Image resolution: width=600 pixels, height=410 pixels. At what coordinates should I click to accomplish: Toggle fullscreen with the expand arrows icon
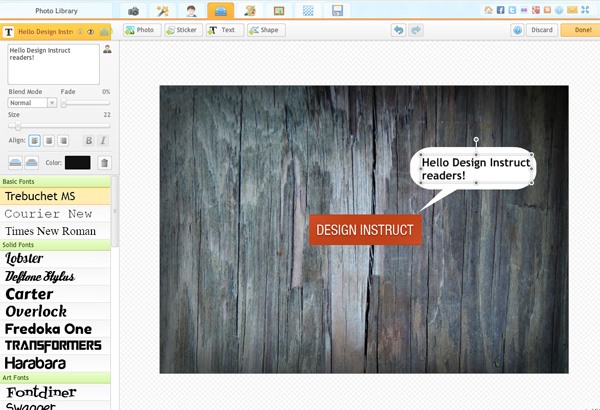tap(585, 10)
